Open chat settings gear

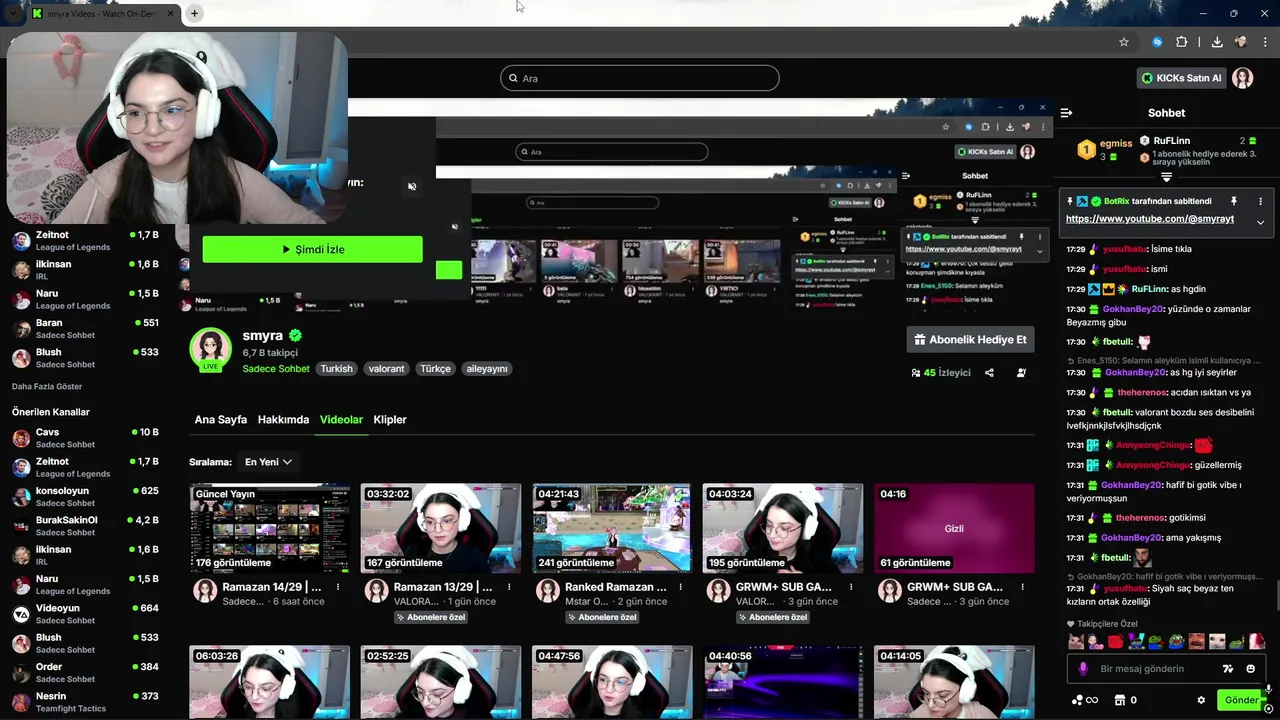click(x=1201, y=700)
